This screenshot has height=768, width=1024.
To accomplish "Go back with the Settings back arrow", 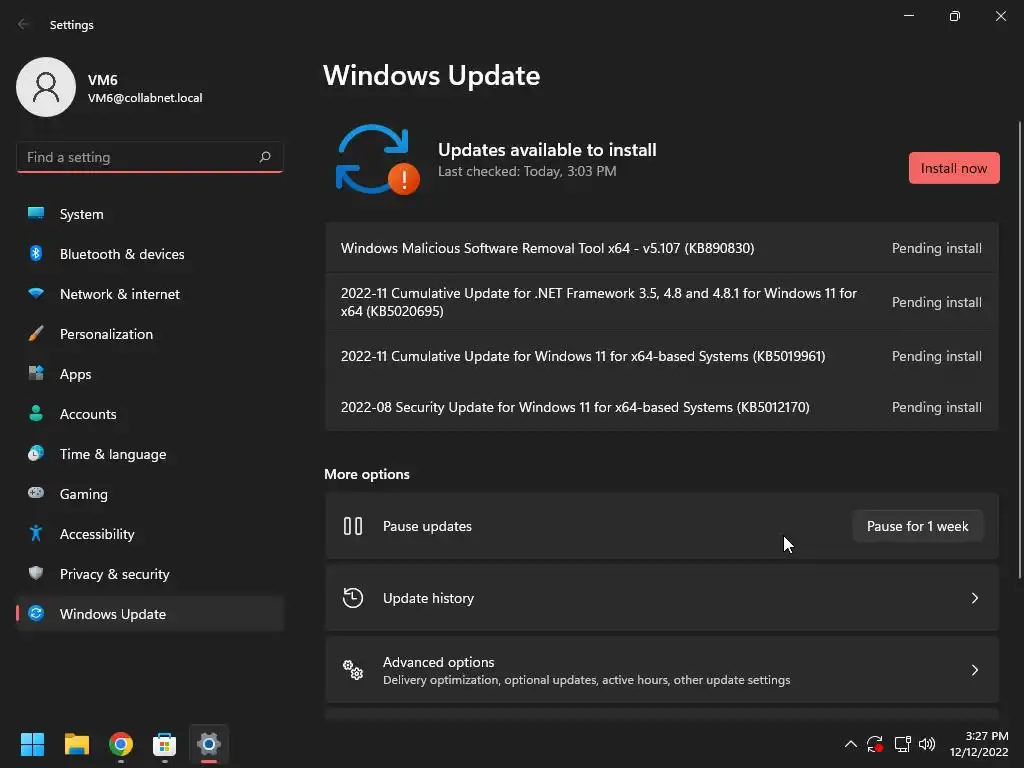I will [x=24, y=24].
